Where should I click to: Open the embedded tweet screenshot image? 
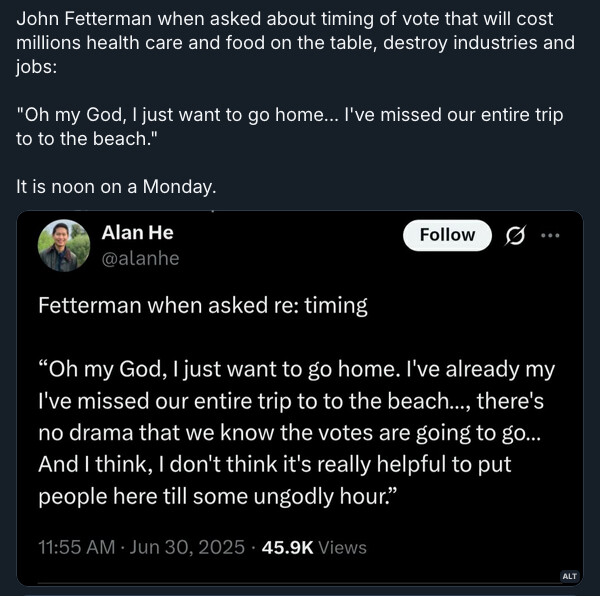pyautogui.click(x=300, y=398)
